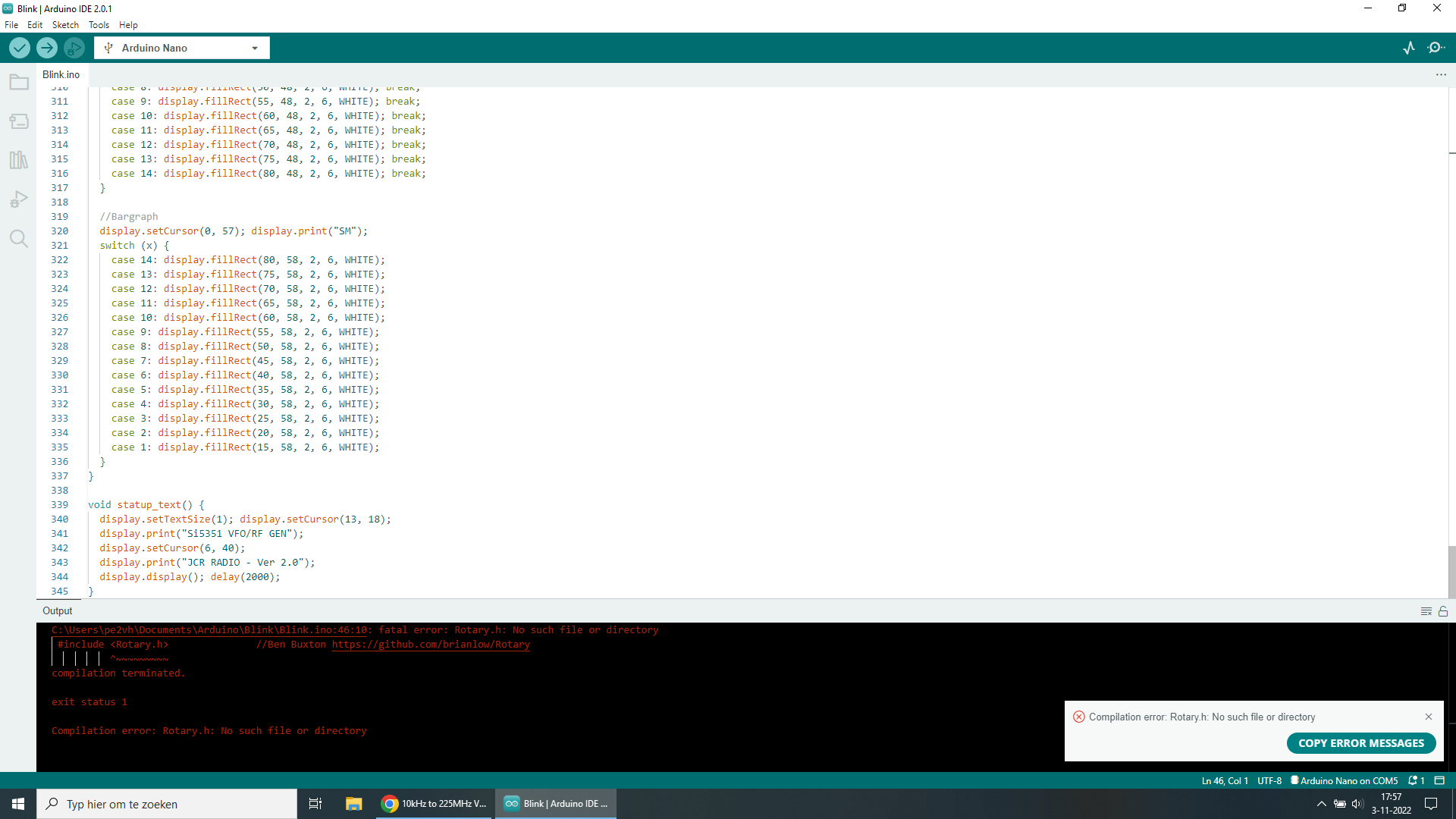This screenshot has width=1456, height=819.
Task: Open the File menu
Action: (11, 25)
